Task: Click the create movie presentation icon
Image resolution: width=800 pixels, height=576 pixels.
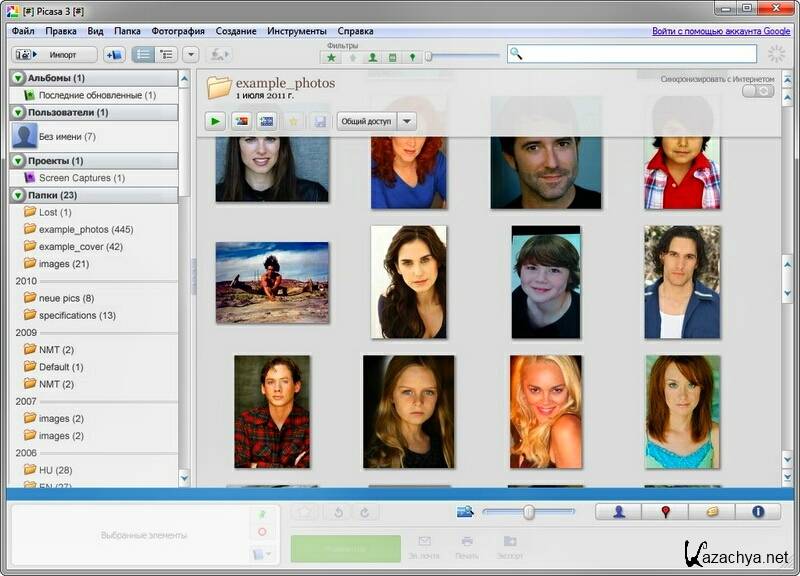Action: tap(267, 121)
